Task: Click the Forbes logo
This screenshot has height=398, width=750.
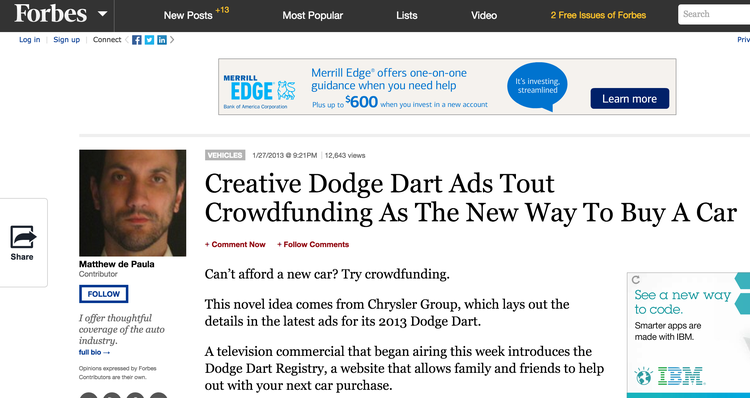Action: [x=50, y=13]
